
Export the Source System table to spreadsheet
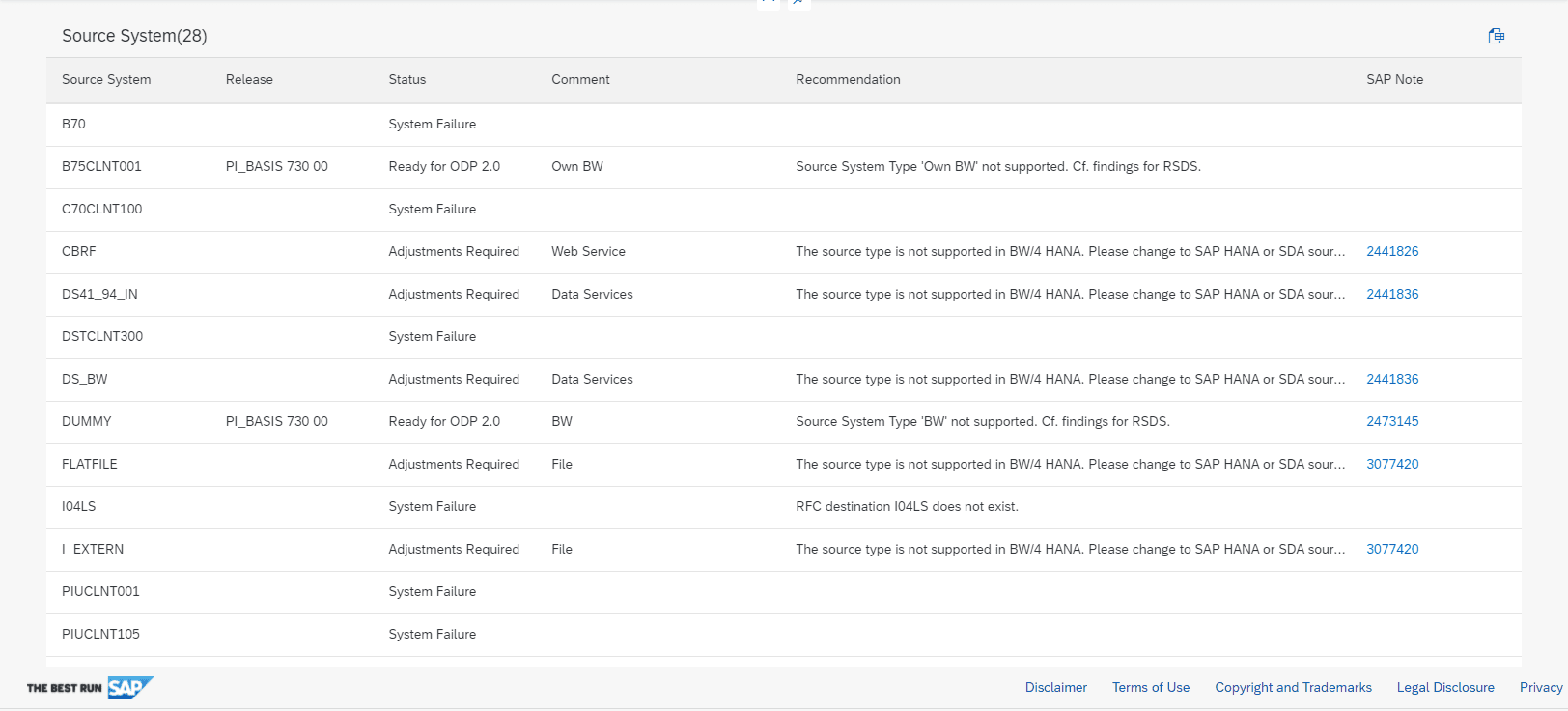[1496, 36]
